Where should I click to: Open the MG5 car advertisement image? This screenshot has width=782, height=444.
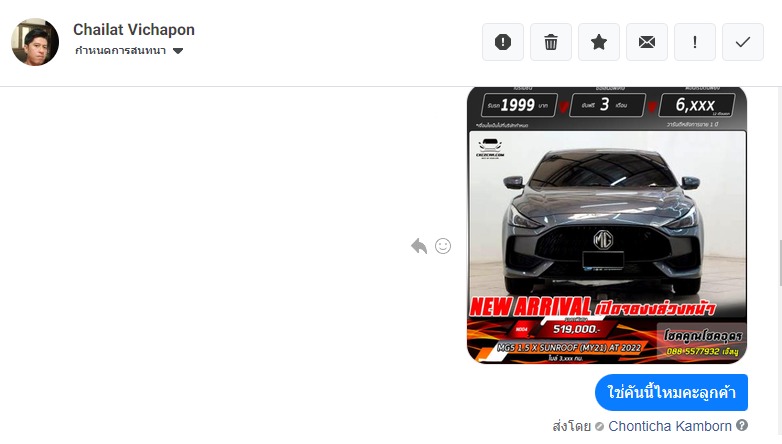coord(607,225)
